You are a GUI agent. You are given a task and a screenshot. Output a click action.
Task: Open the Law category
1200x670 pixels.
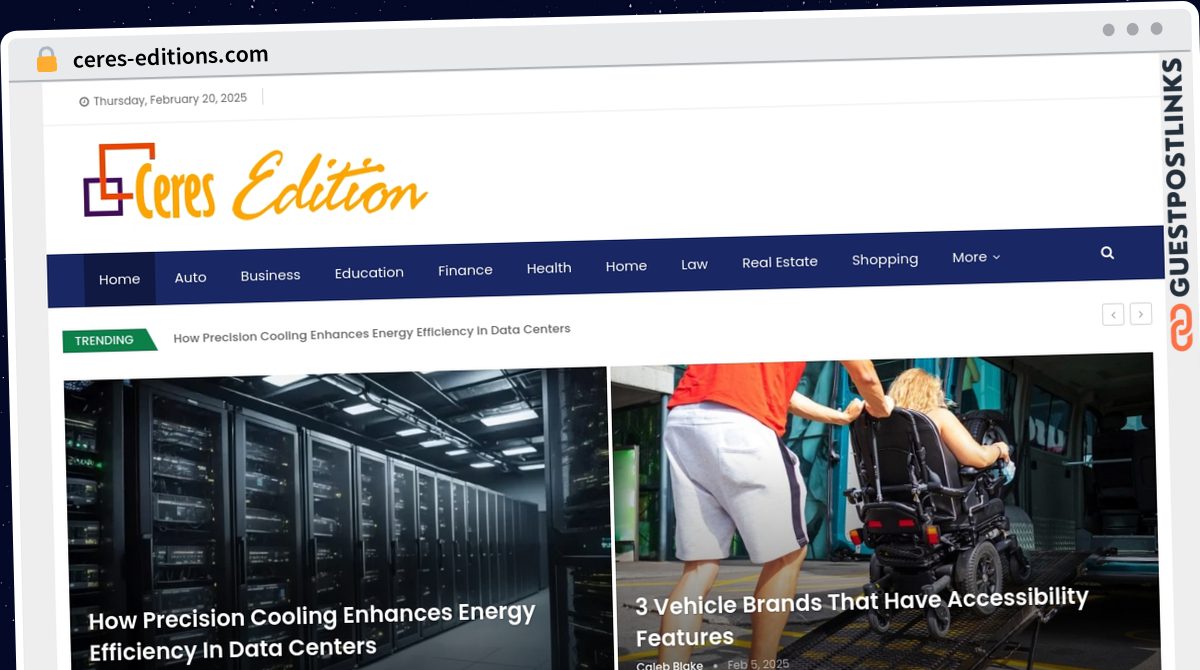694,264
